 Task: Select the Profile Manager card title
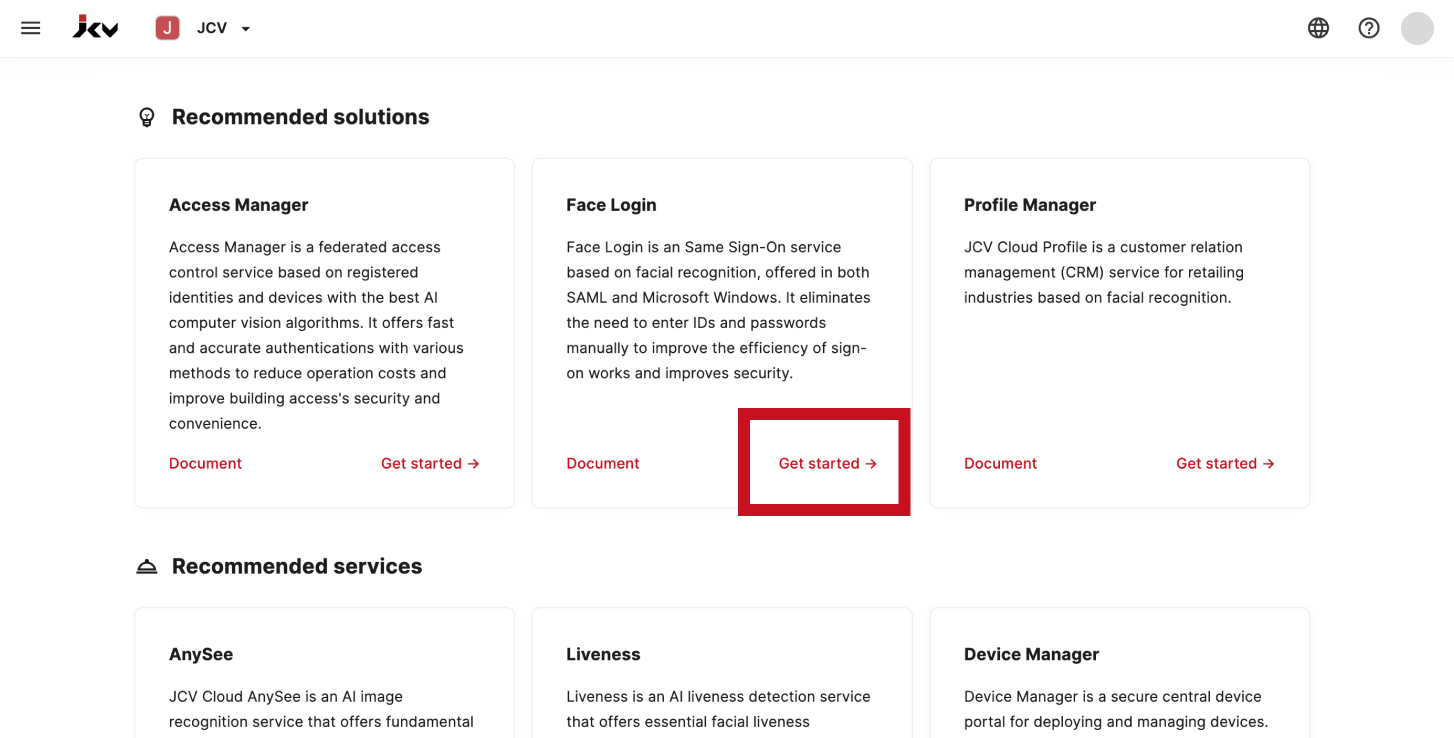click(x=1030, y=205)
